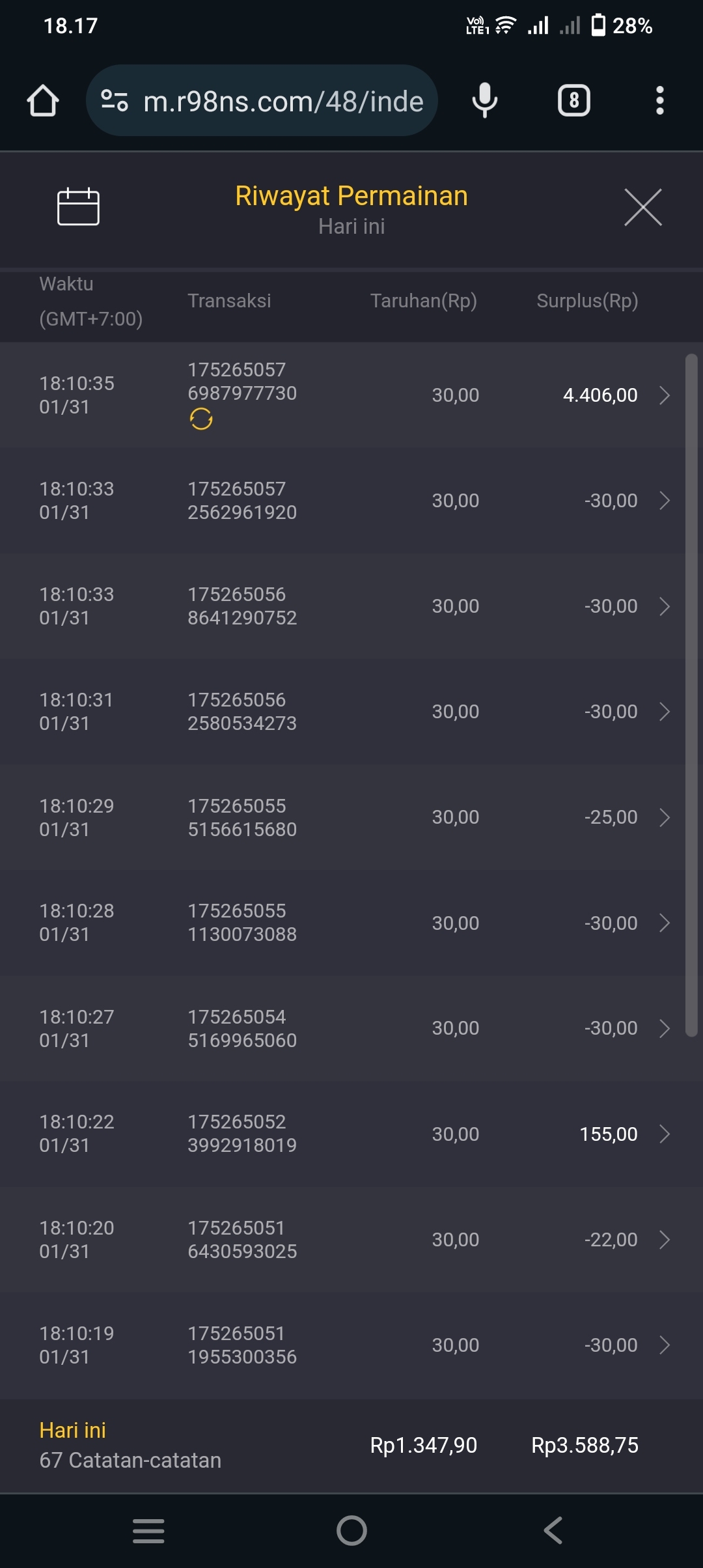
Task: Open the browser three-dot menu
Action: click(x=659, y=101)
